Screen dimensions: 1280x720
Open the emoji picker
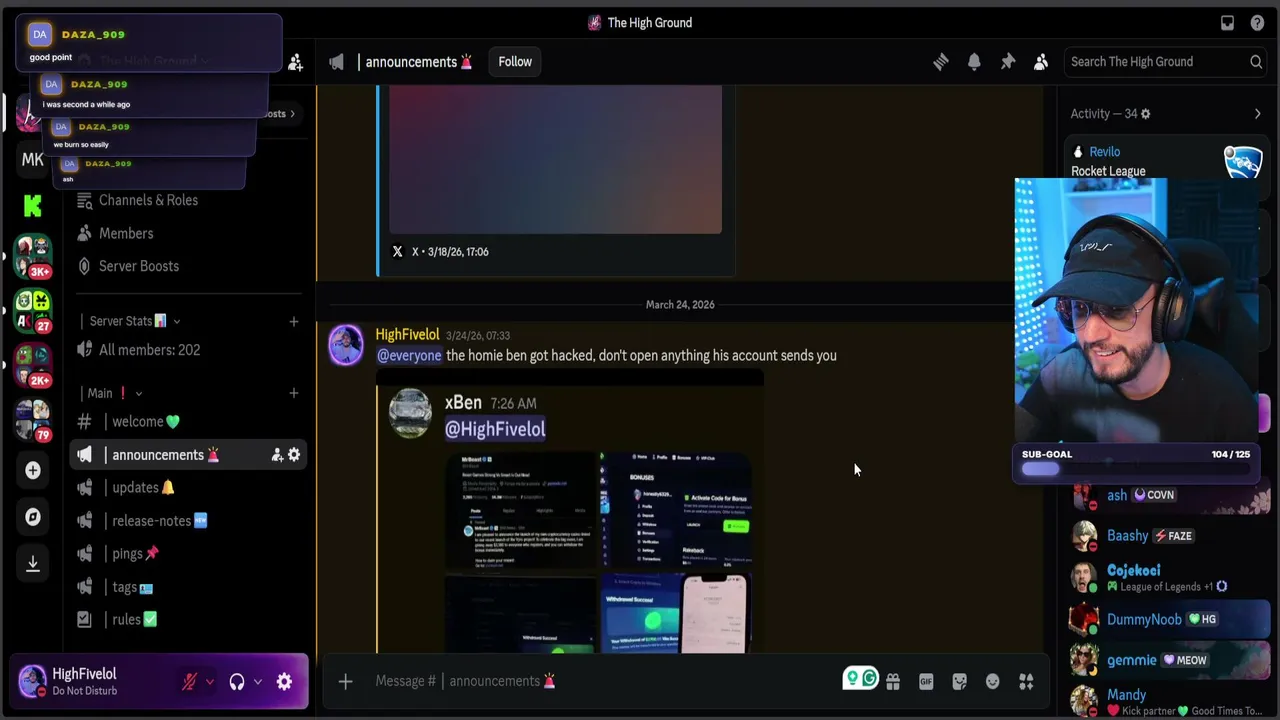[992, 682]
